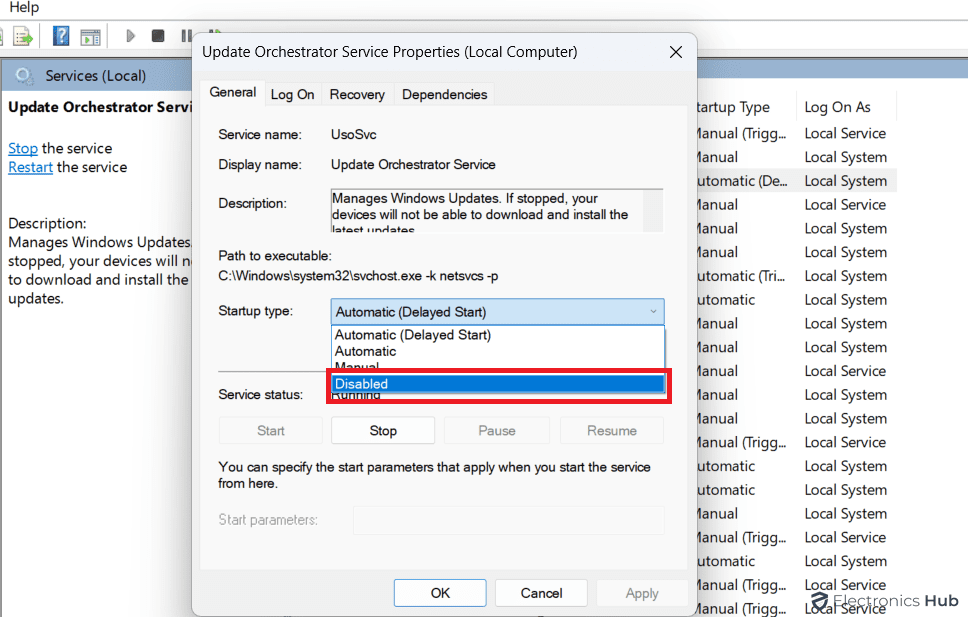Close the Update Orchestrator Service Properties dialog
Viewport: 968px width, 617px height.
(676, 52)
